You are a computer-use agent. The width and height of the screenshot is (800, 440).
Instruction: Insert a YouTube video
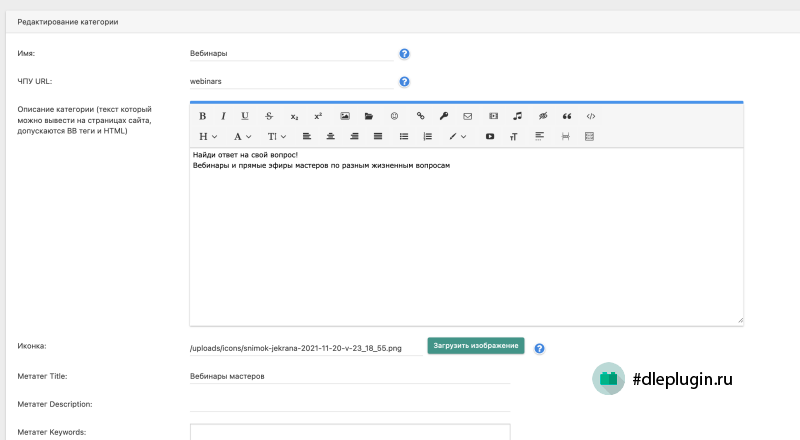click(490, 136)
